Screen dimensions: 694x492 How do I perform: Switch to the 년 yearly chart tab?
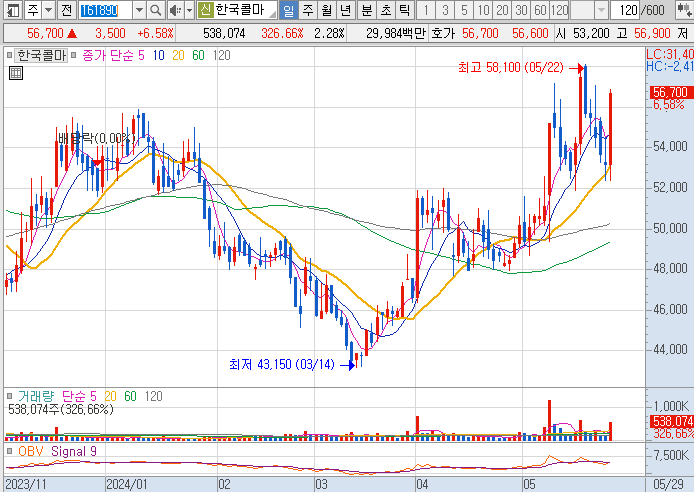click(x=345, y=10)
